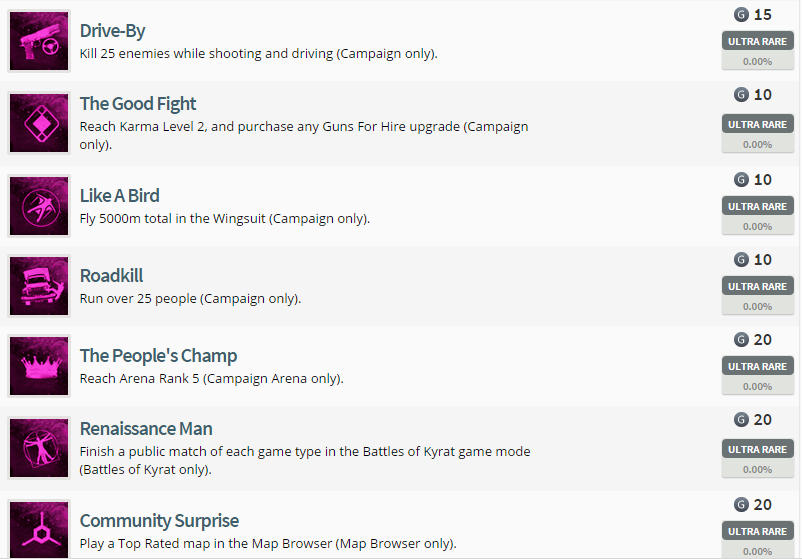Click the Ultra Rare badge for Roadkill
802x559 pixels.
coord(757,286)
